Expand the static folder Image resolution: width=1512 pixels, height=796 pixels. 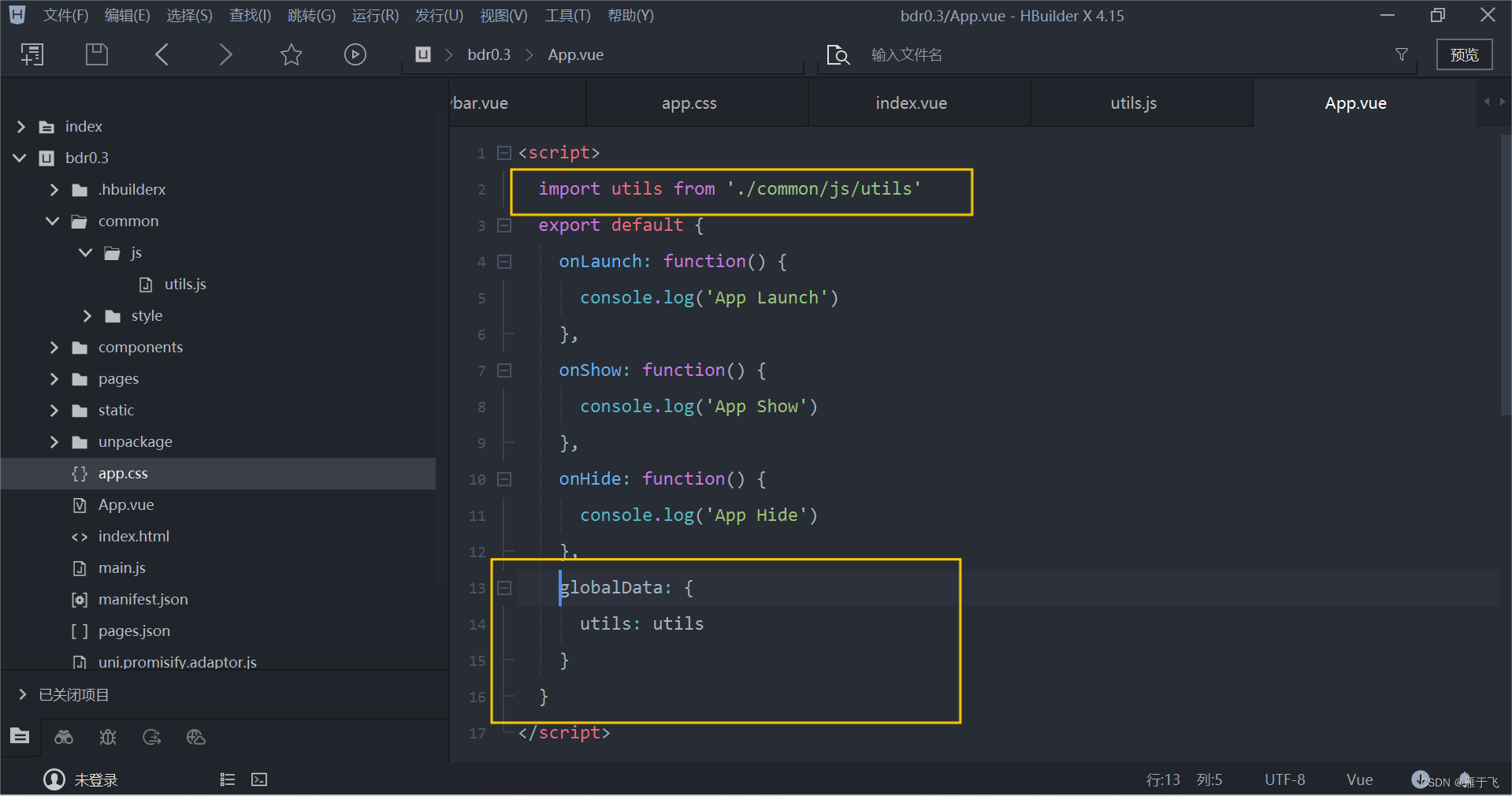[x=54, y=411]
